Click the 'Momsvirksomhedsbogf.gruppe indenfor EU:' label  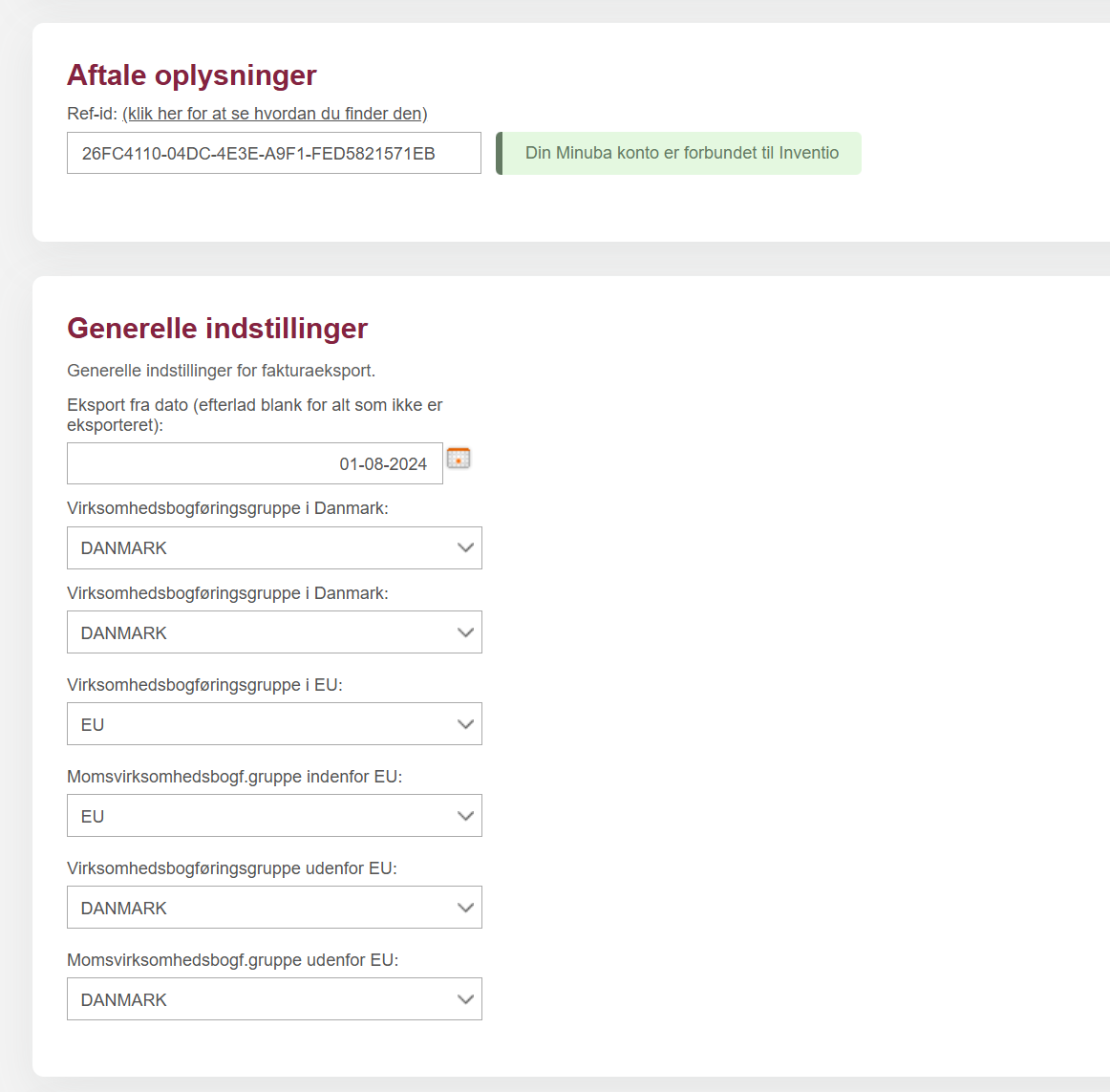coord(234,777)
